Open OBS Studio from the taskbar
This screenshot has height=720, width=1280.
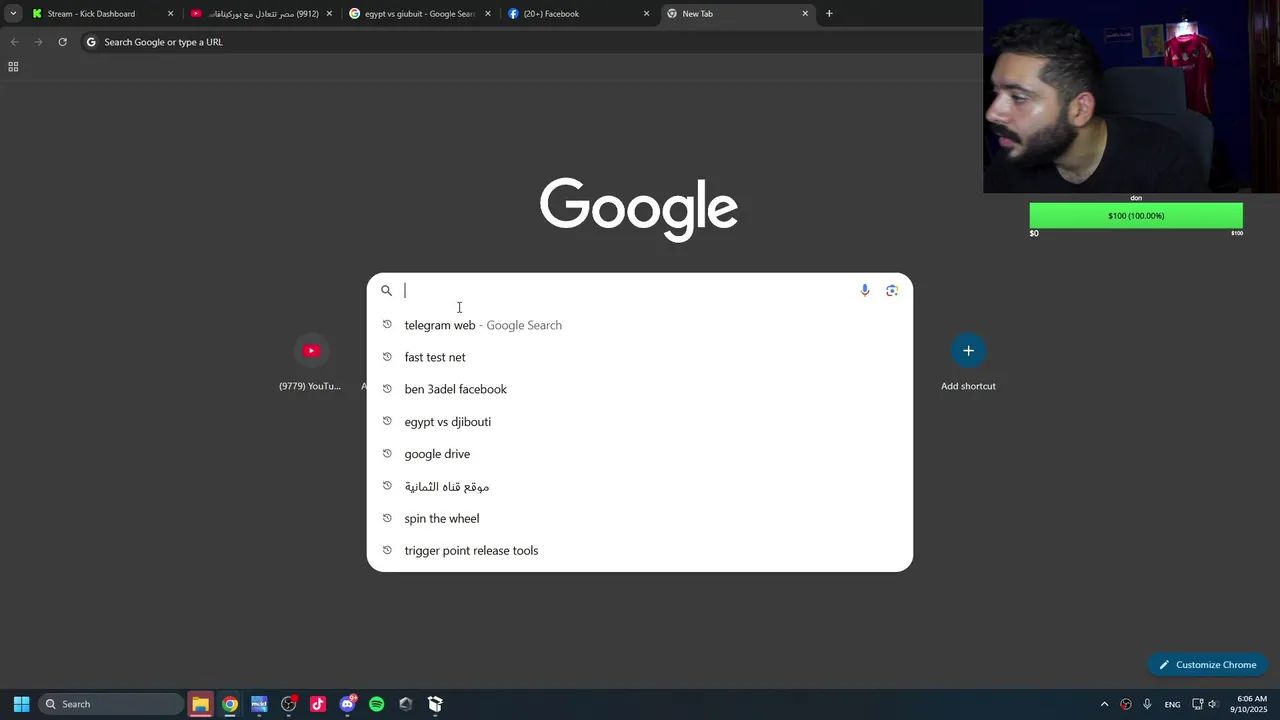(x=289, y=704)
